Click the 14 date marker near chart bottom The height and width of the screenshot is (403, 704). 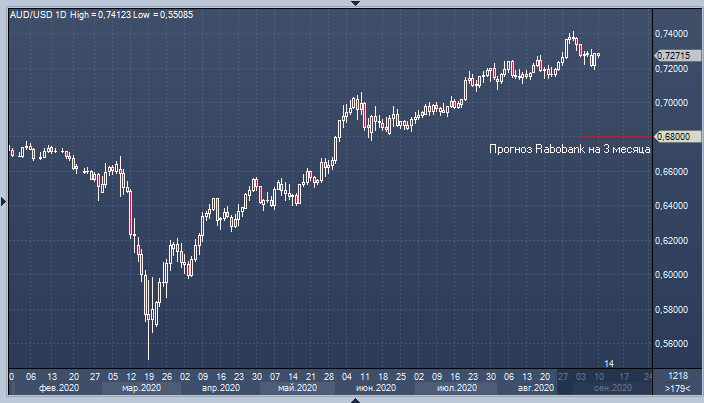(x=608, y=362)
